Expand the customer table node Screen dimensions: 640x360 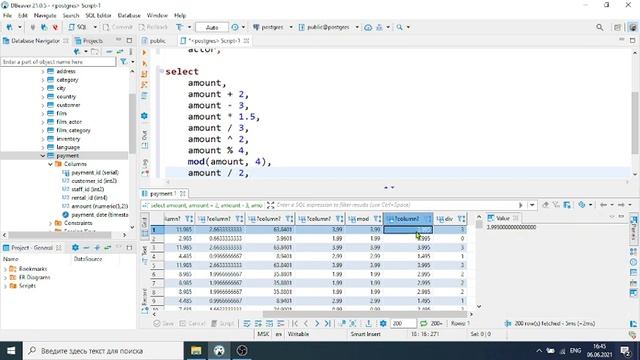click(x=43, y=105)
